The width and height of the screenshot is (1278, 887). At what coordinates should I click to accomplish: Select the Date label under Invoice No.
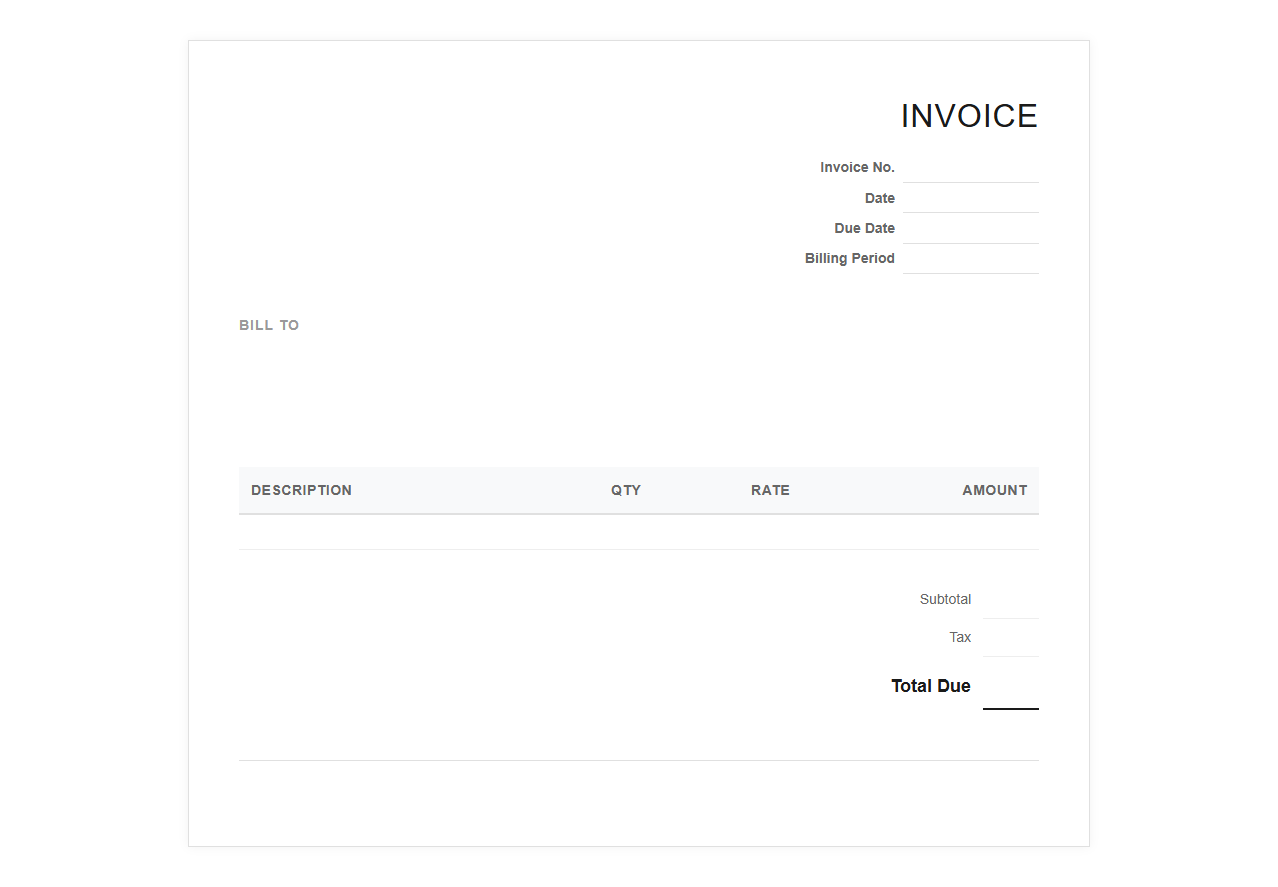pyautogui.click(x=880, y=198)
